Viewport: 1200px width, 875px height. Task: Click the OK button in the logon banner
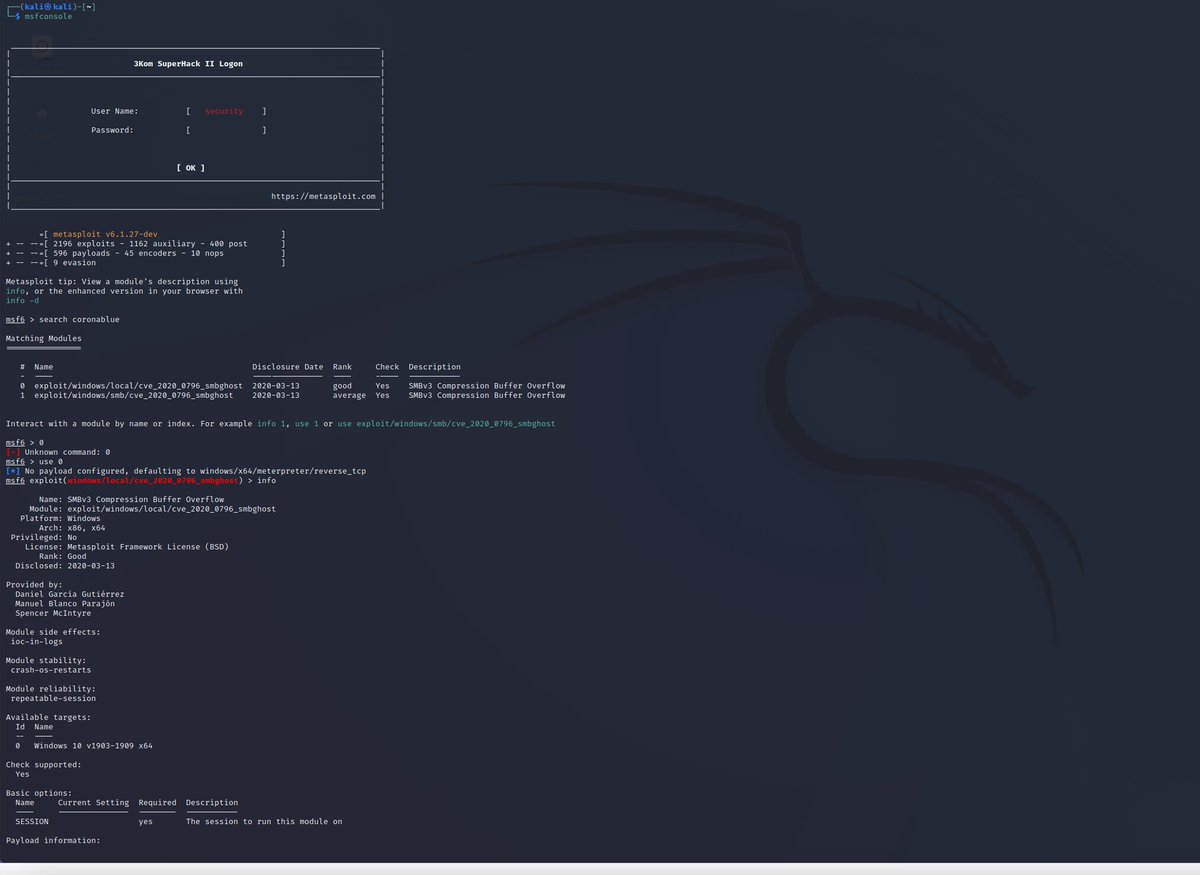pos(190,167)
